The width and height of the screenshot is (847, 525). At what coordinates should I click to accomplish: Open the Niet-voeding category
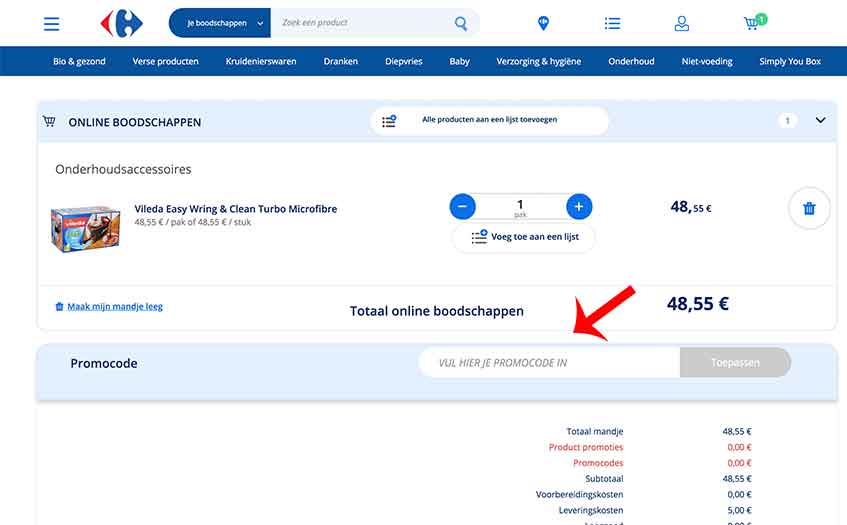707,61
